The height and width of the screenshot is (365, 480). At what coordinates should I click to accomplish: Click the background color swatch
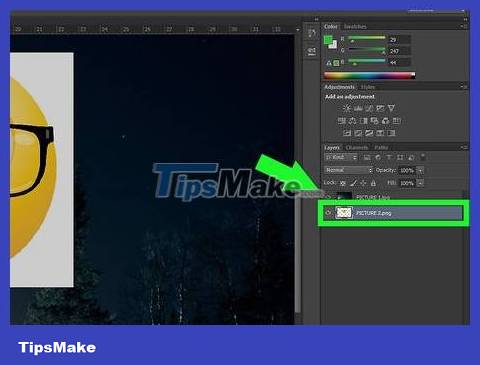tap(334, 46)
